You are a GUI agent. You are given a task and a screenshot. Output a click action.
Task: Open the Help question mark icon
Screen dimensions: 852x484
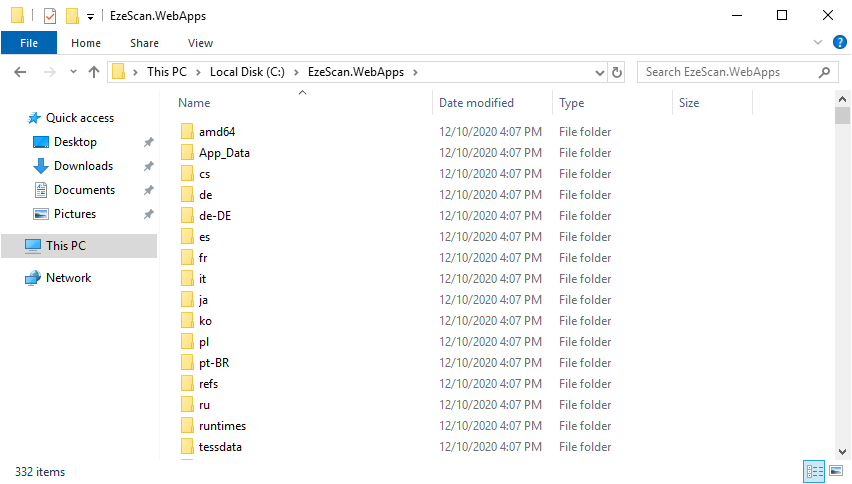point(840,43)
